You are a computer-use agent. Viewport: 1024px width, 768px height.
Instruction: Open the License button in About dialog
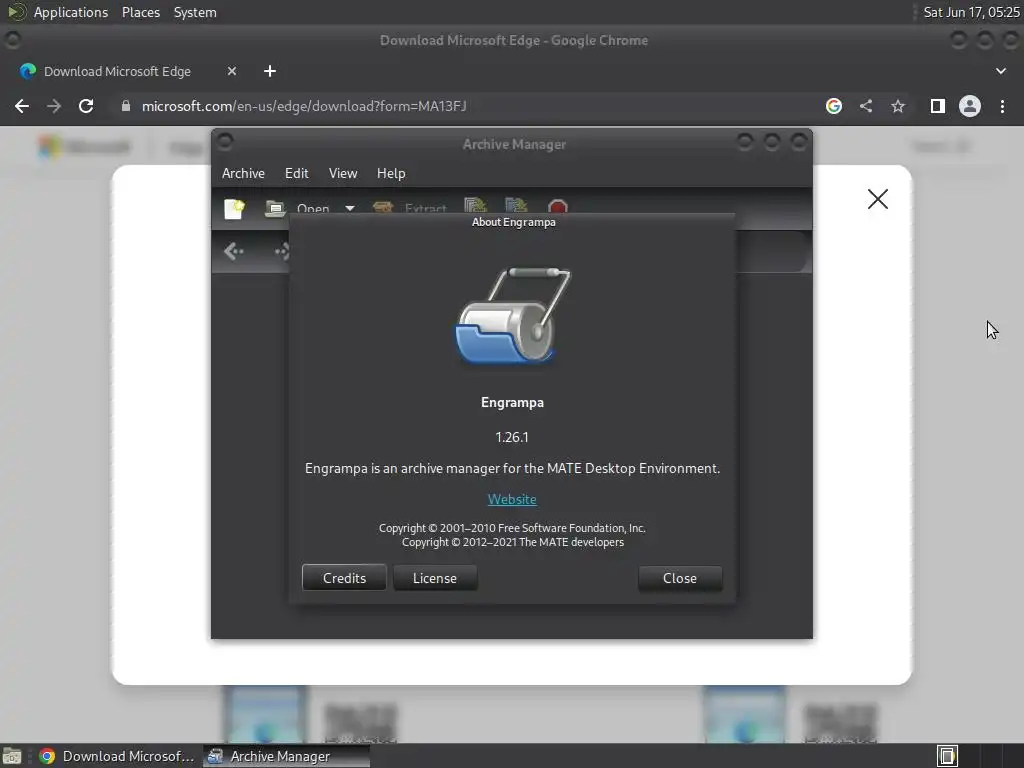pos(435,578)
